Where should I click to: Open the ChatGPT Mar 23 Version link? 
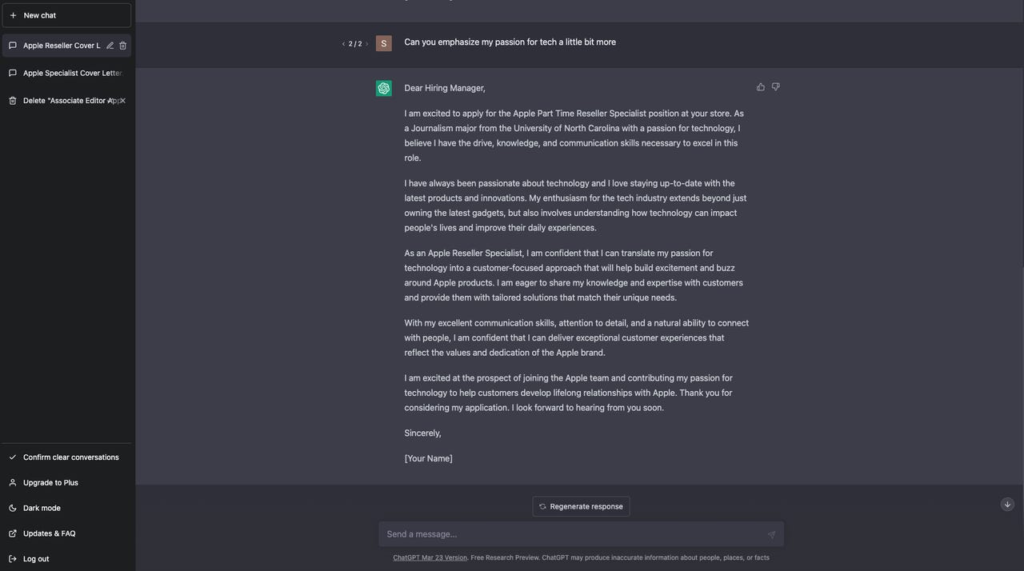[x=430, y=558]
